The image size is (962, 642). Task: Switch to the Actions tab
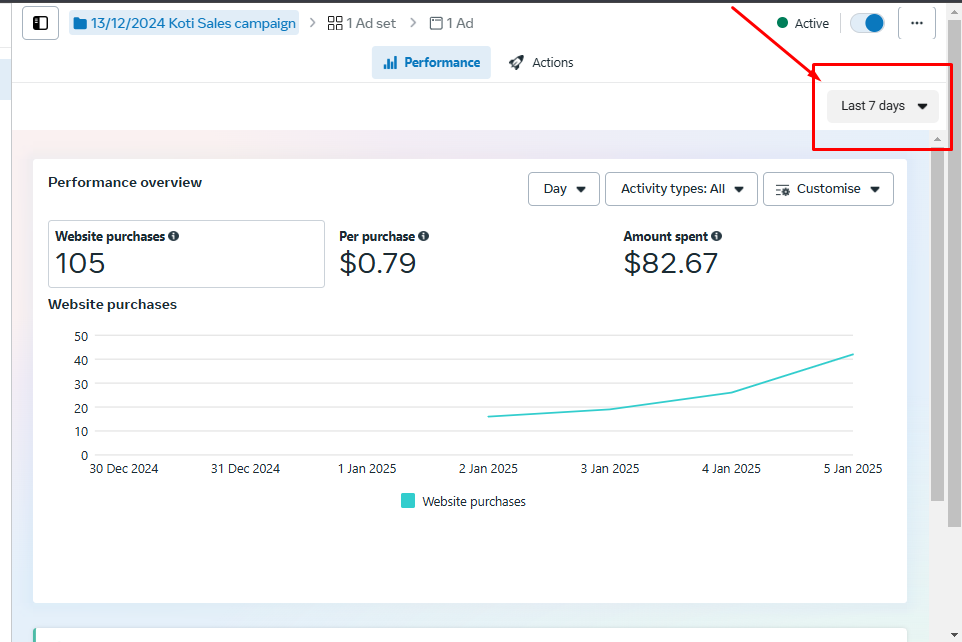pyautogui.click(x=541, y=62)
